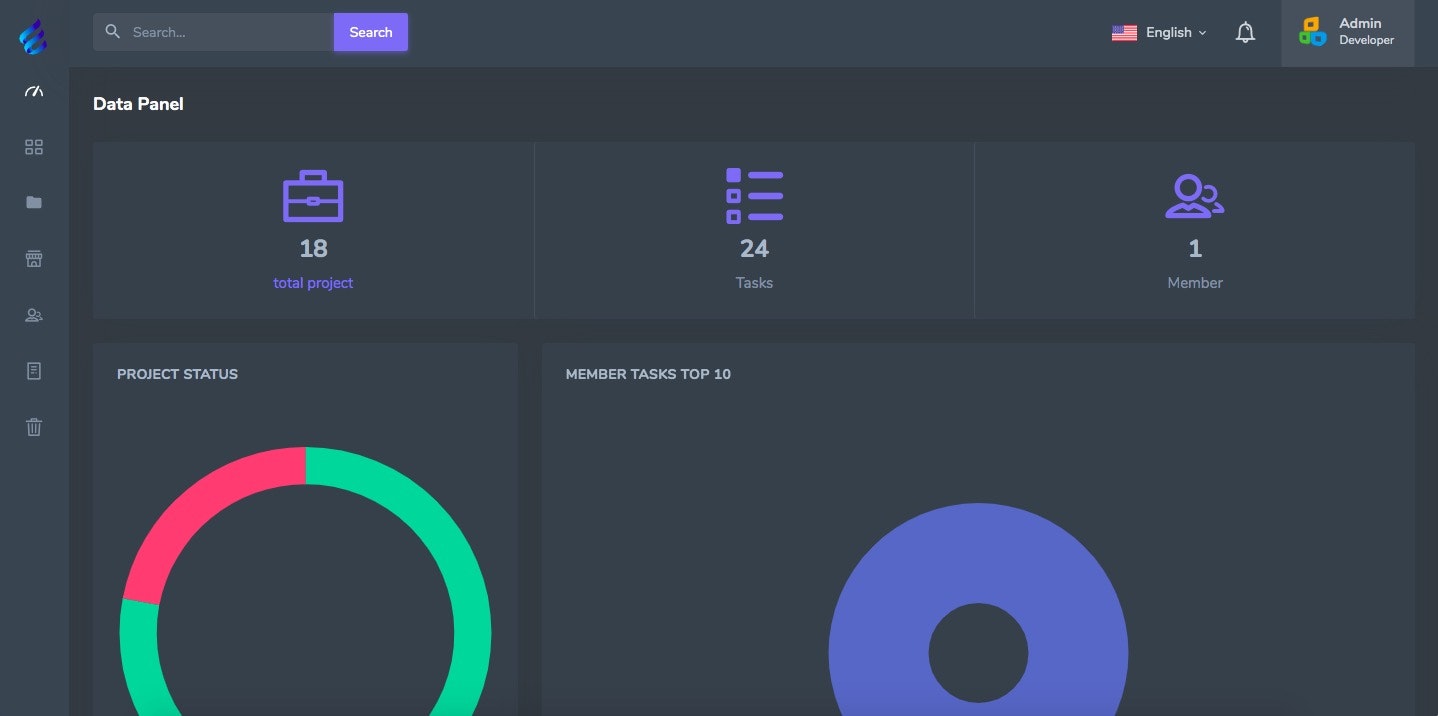
Task: Click into the Search input field
Action: [x=213, y=32]
